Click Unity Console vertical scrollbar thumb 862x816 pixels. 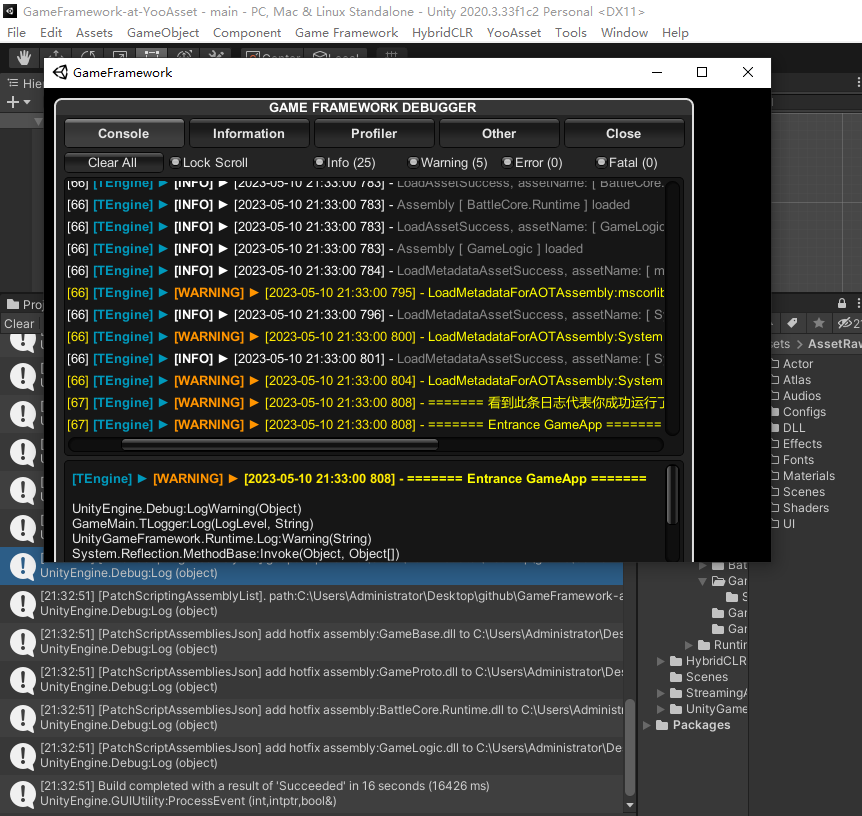click(630, 747)
